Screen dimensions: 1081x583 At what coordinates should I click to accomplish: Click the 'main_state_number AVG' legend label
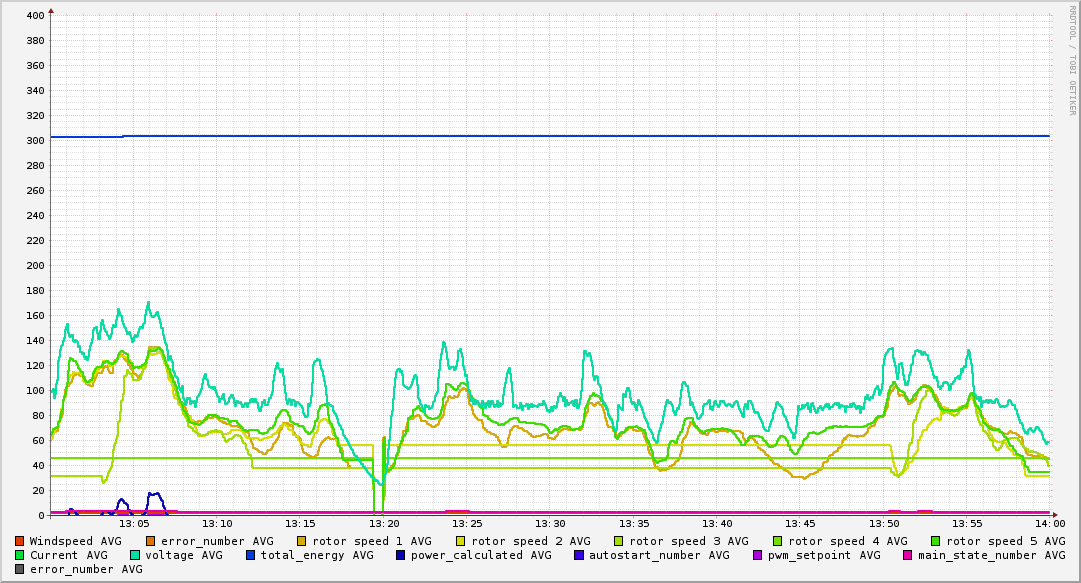[x=992, y=555]
